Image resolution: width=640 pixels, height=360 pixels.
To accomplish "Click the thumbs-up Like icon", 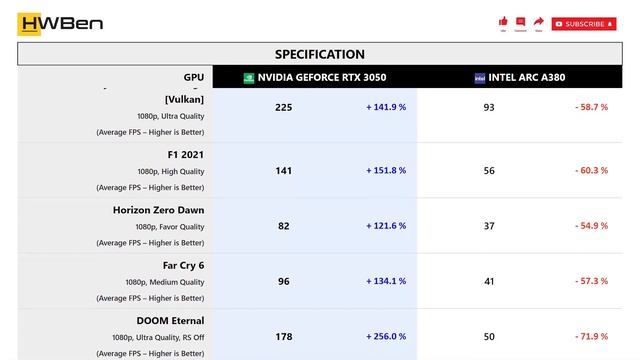I will point(503,22).
